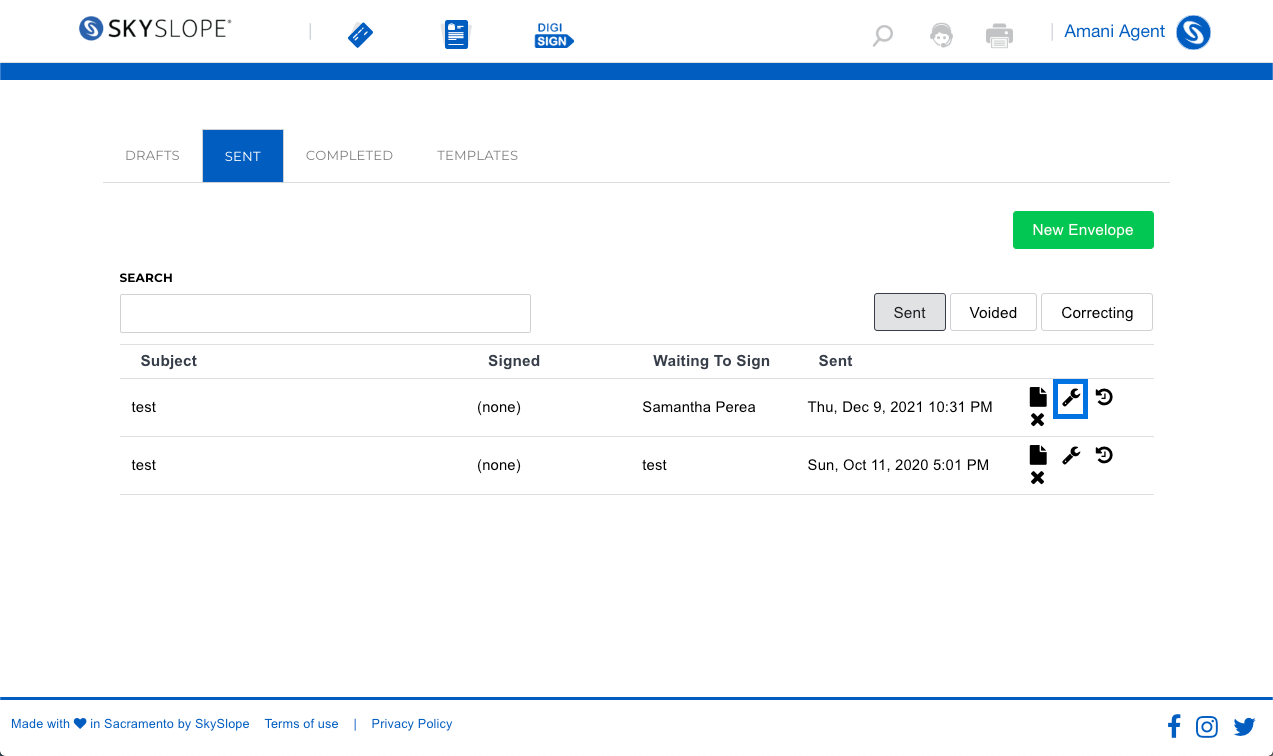Screen dimensions: 1273x756
Task: Open history for the Oct 11, 2020 envelope
Action: [x=1104, y=455]
